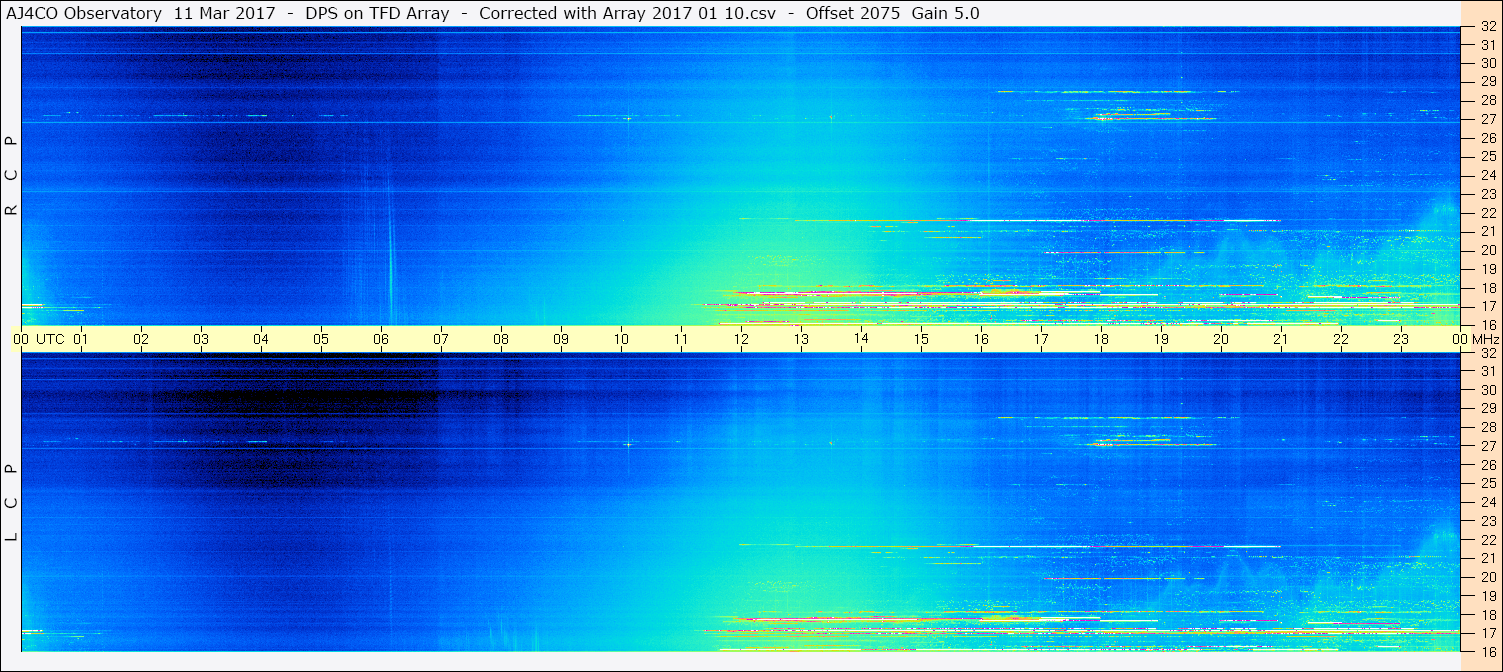
Task: Click the 11 hour mark on time axis
Action: point(681,339)
